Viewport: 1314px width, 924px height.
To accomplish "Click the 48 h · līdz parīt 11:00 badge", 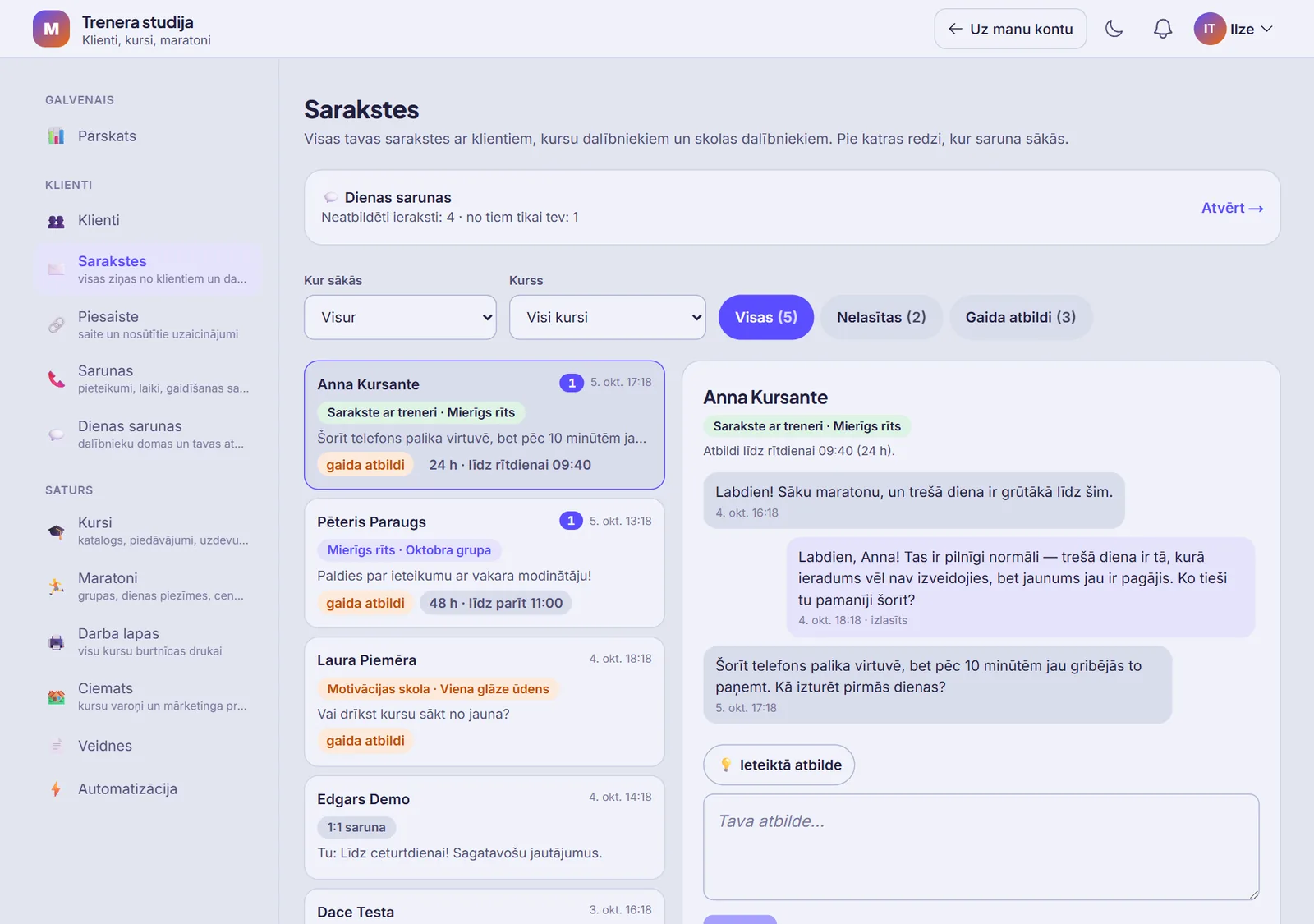I will pos(496,603).
